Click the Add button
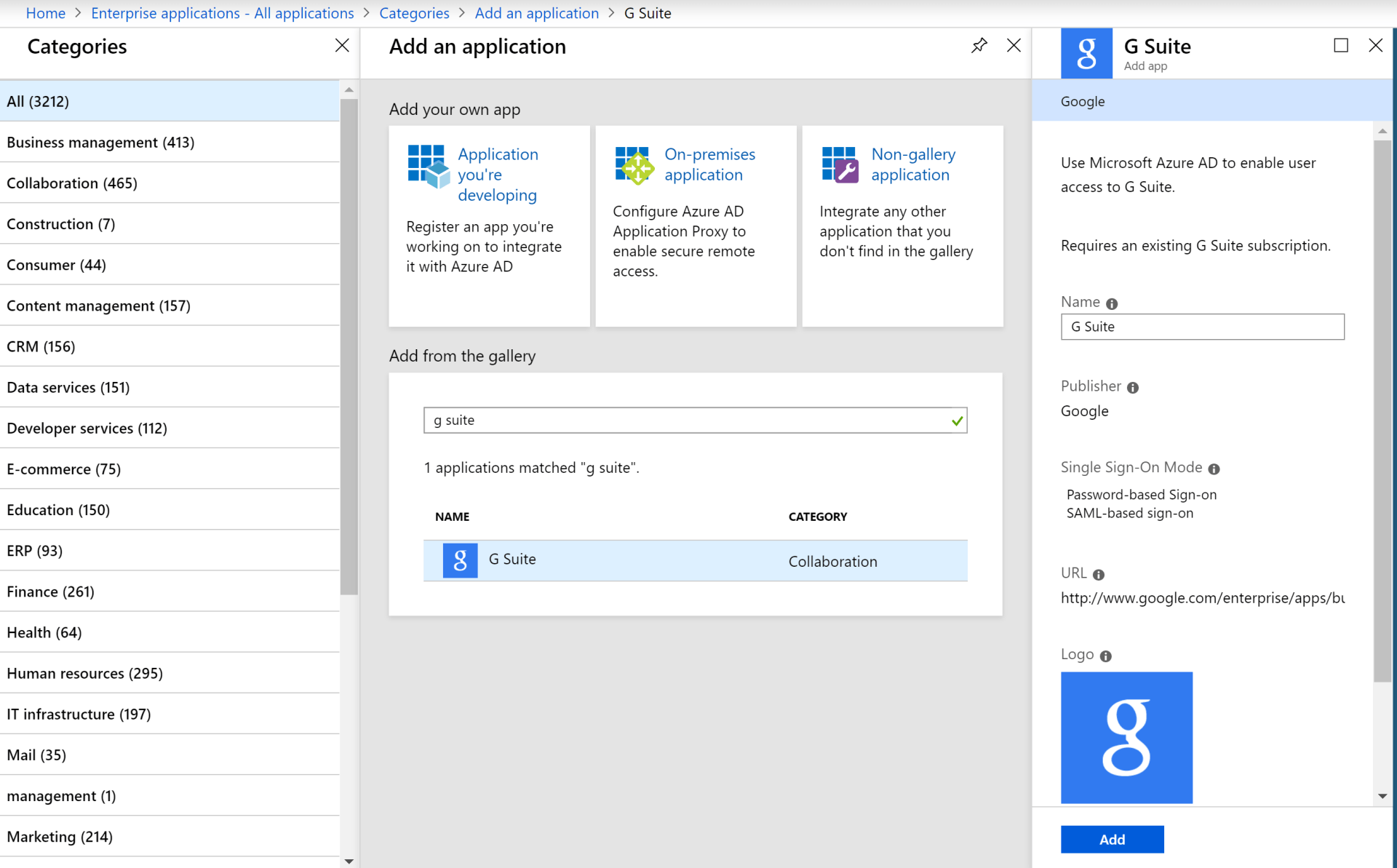 (x=1112, y=839)
